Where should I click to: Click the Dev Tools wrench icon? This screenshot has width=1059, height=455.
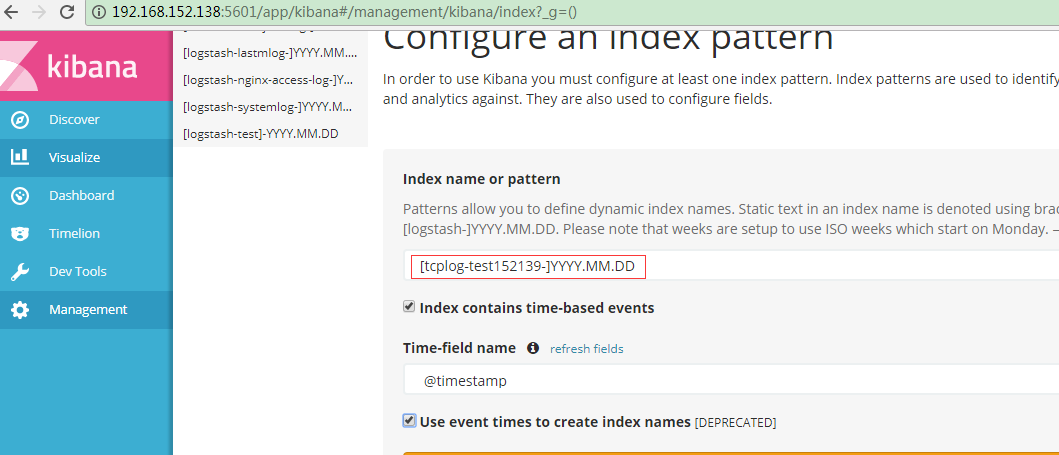click(x=20, y=272)
